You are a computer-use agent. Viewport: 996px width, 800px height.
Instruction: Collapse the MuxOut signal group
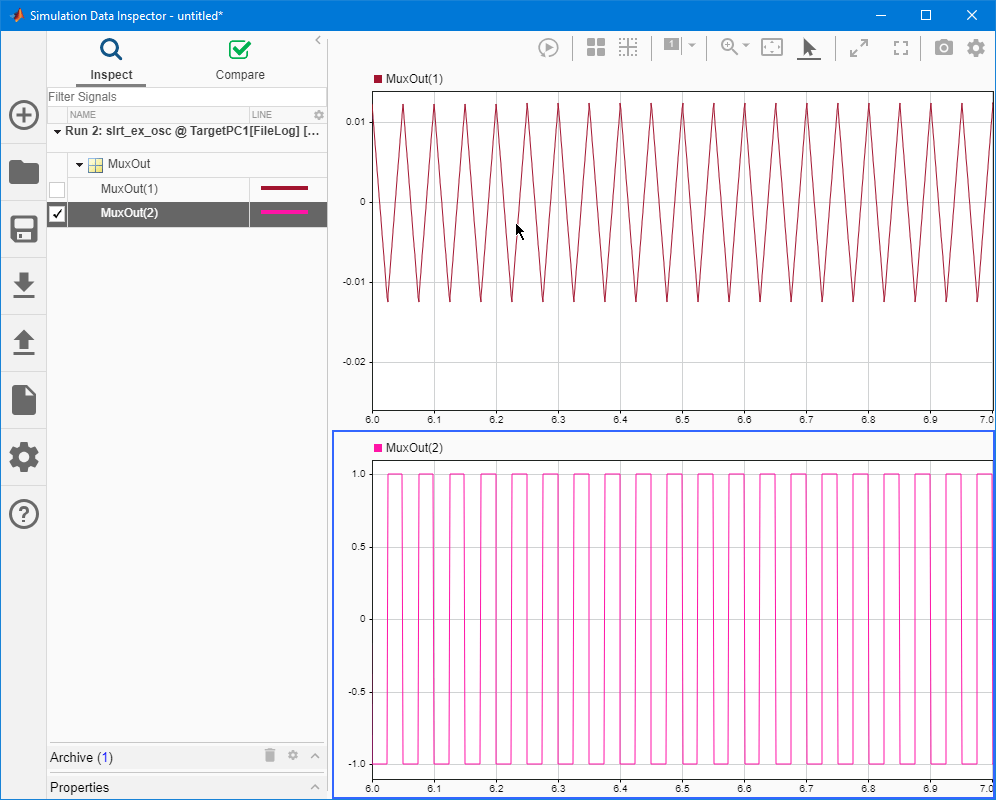coord(79,164)
